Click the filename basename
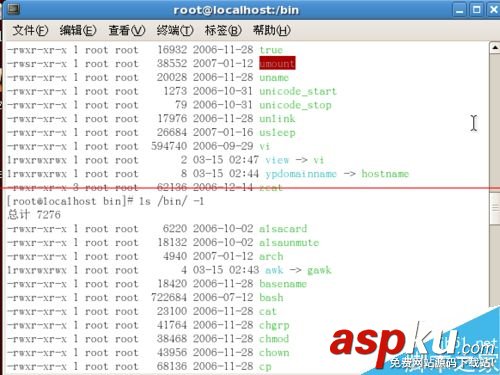The width and height of the screenshot is (500, 375). (283, 284)
